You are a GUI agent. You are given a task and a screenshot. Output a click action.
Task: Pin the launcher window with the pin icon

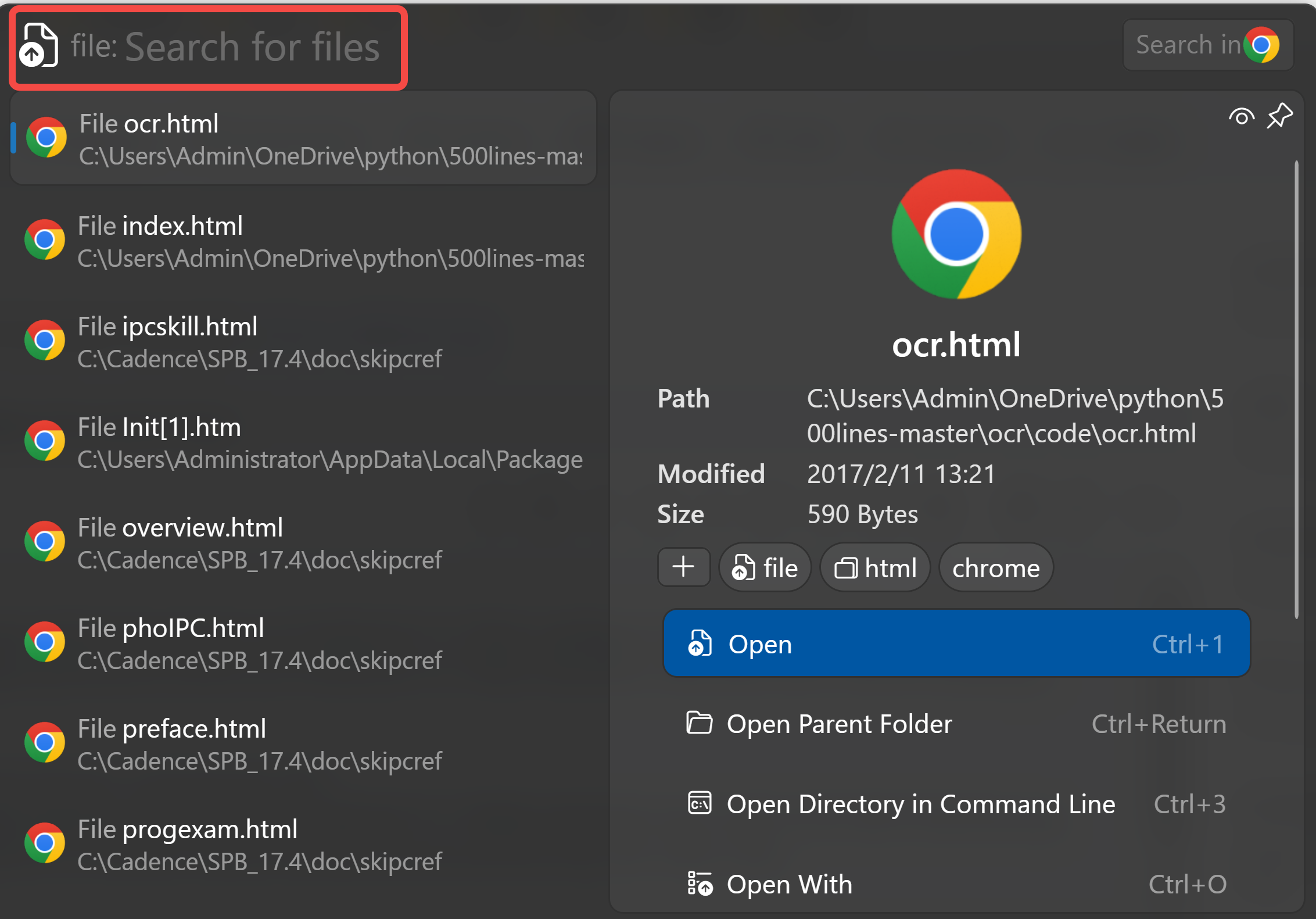pyautogui.click(x=1279, y=115)
